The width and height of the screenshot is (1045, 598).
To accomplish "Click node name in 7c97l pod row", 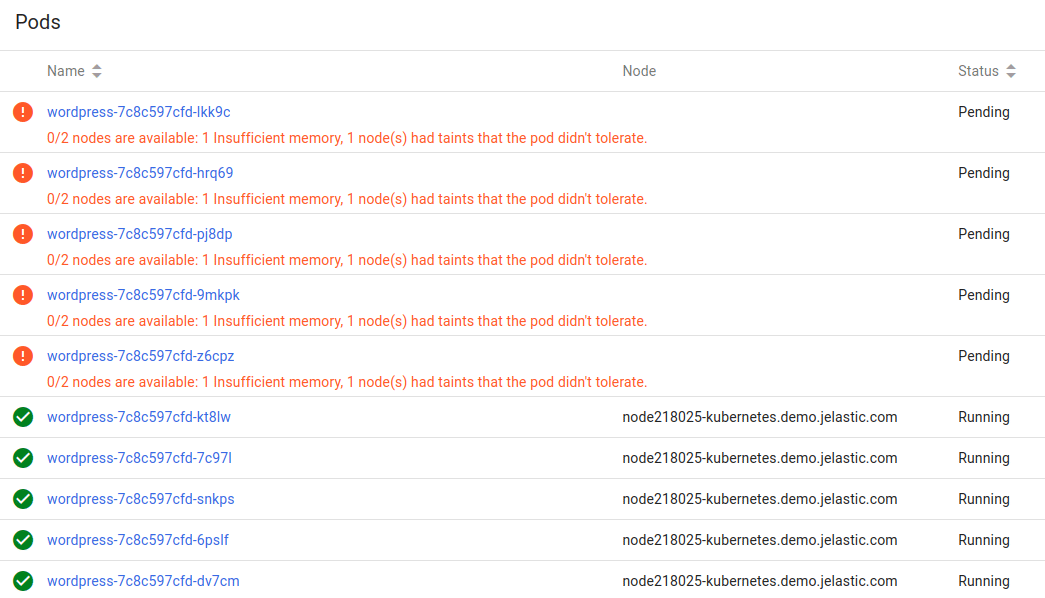I will [760, 458].
